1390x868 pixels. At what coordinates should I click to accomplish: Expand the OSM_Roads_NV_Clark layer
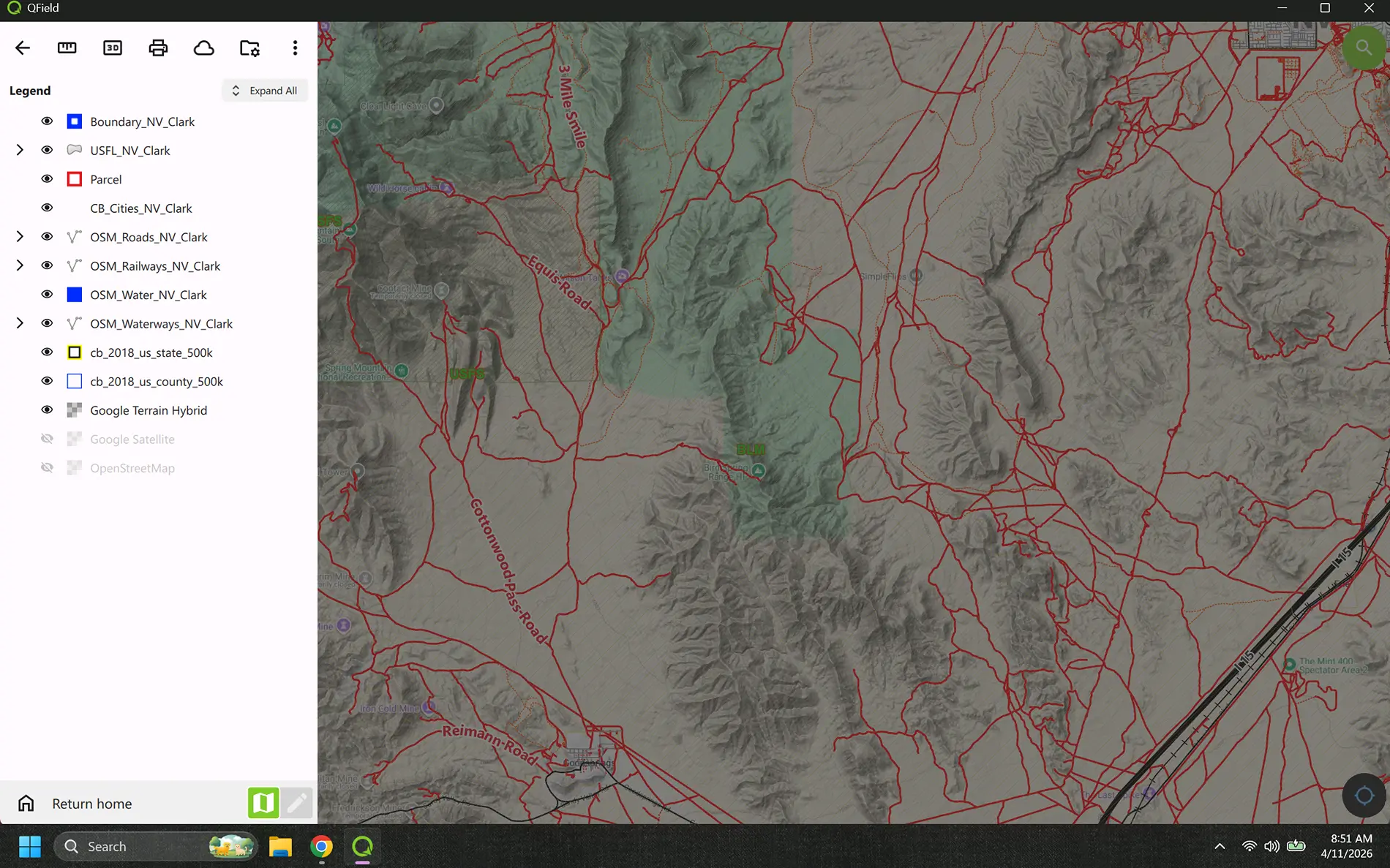pos(20,237)
